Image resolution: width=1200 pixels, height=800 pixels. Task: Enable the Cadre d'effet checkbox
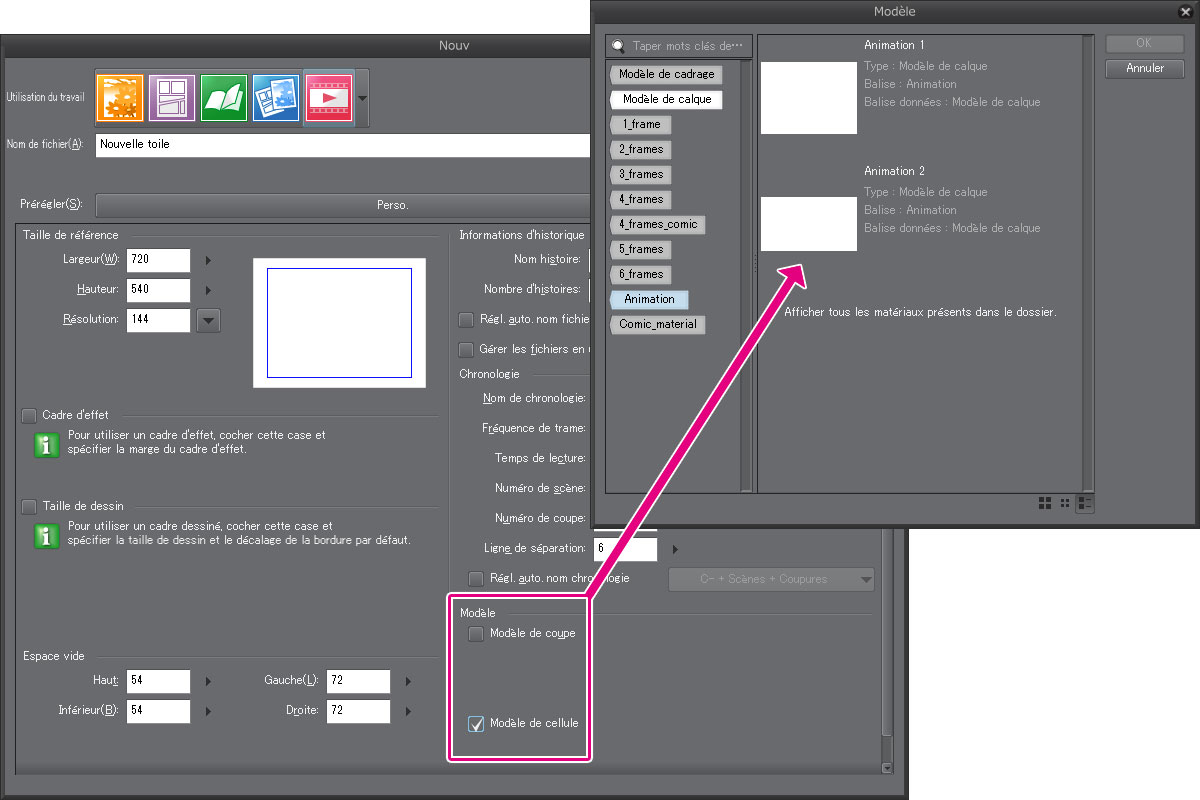29,415
